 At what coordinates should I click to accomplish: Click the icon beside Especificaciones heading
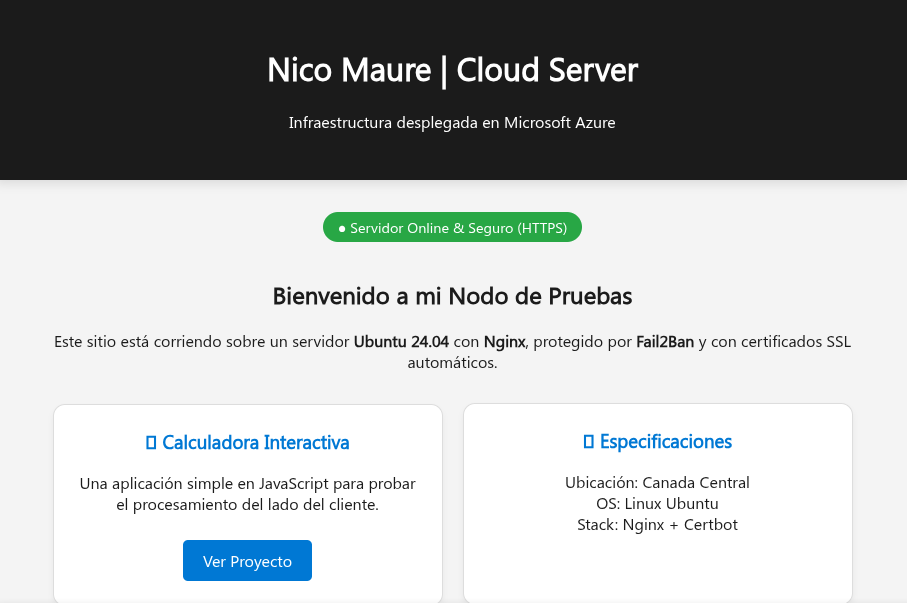[588, 441]
